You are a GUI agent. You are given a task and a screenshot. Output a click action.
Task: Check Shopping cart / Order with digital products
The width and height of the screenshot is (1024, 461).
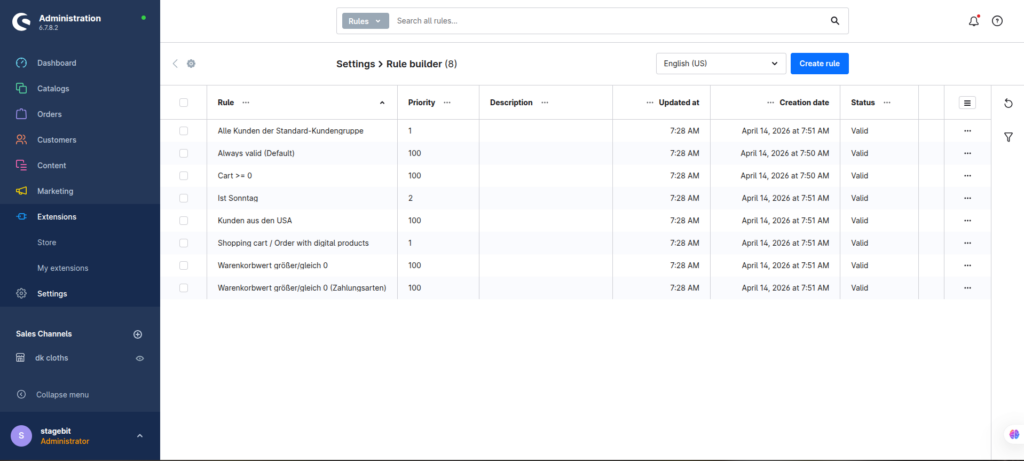coord(184,243)
